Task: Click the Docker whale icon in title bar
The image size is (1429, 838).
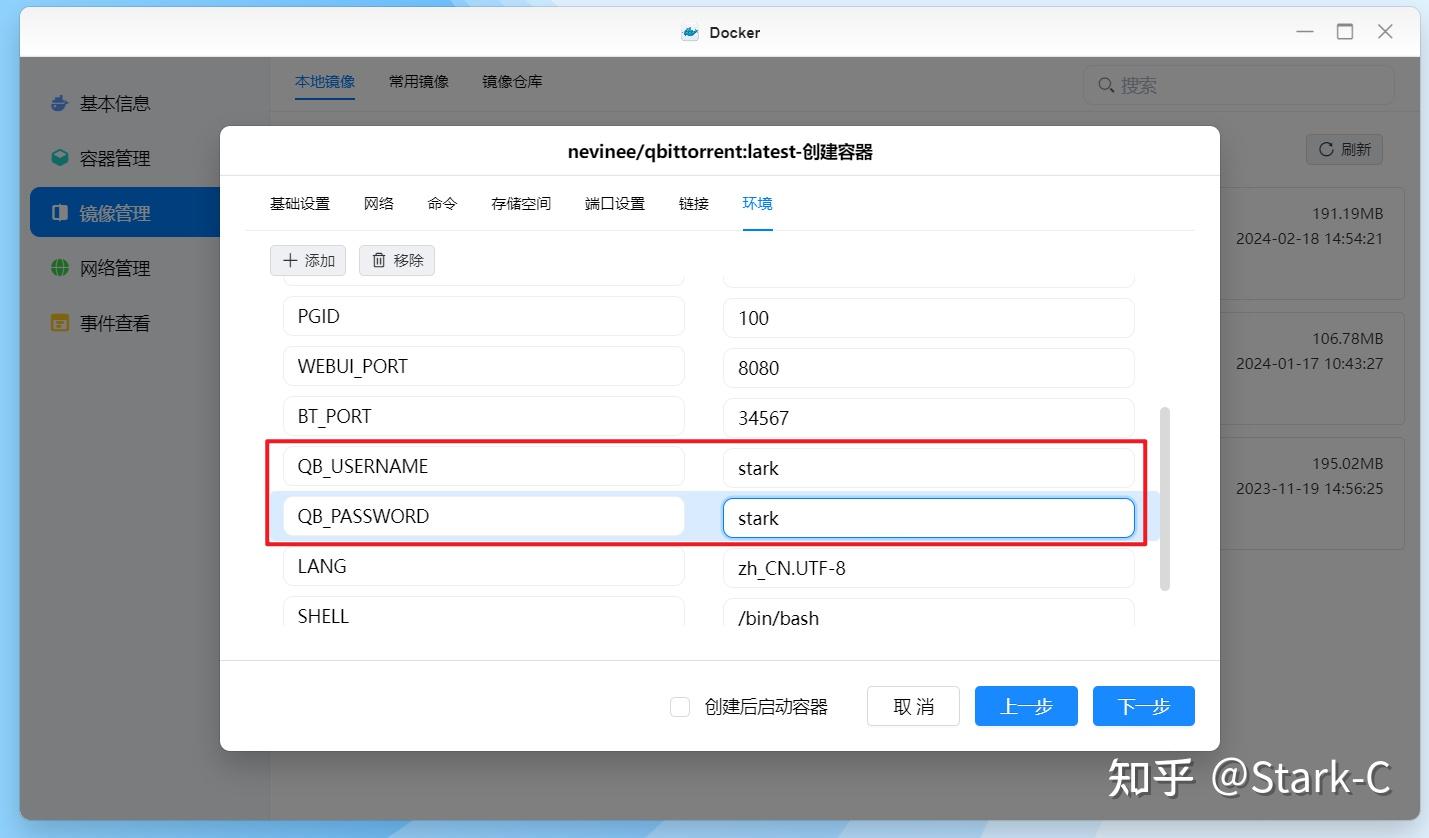Action: pyautogui.click(x=689, y=31)
